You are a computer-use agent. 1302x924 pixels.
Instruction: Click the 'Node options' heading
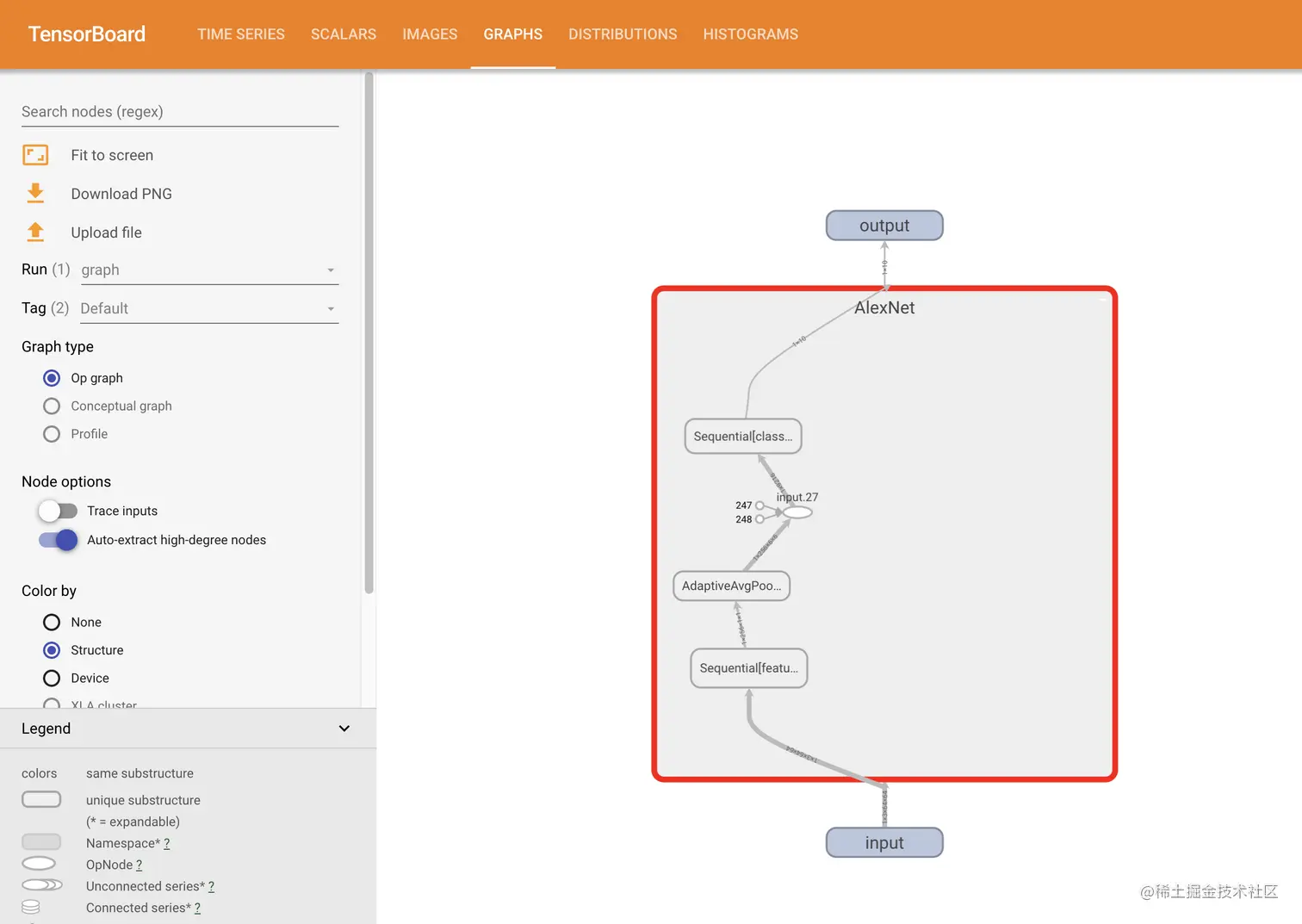pos(66,481)
